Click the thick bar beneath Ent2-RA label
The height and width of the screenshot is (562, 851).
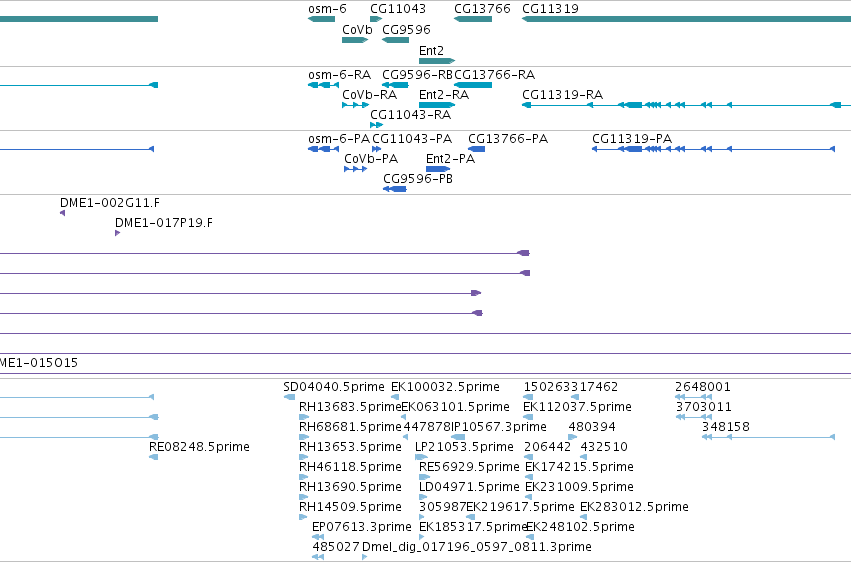pyautogui.click(x=437, y=105)
